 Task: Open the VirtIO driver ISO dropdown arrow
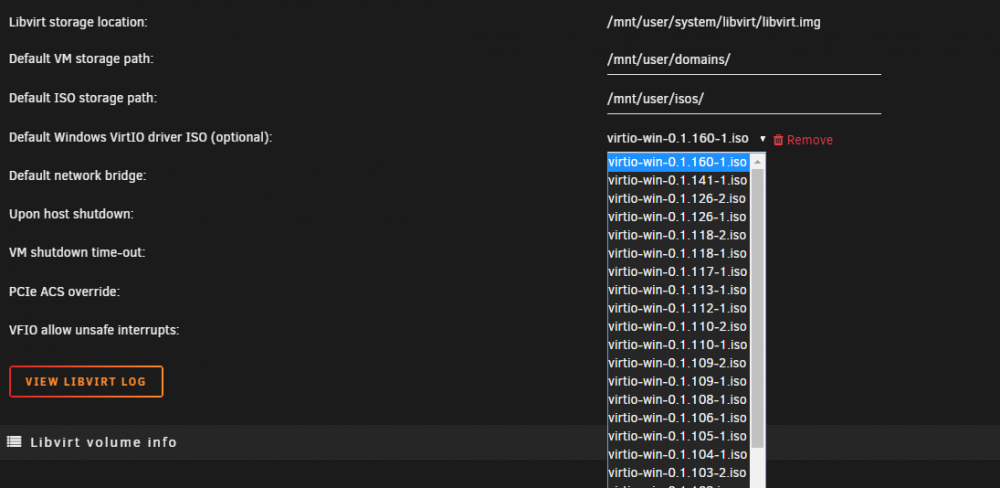tap(762, 139)
